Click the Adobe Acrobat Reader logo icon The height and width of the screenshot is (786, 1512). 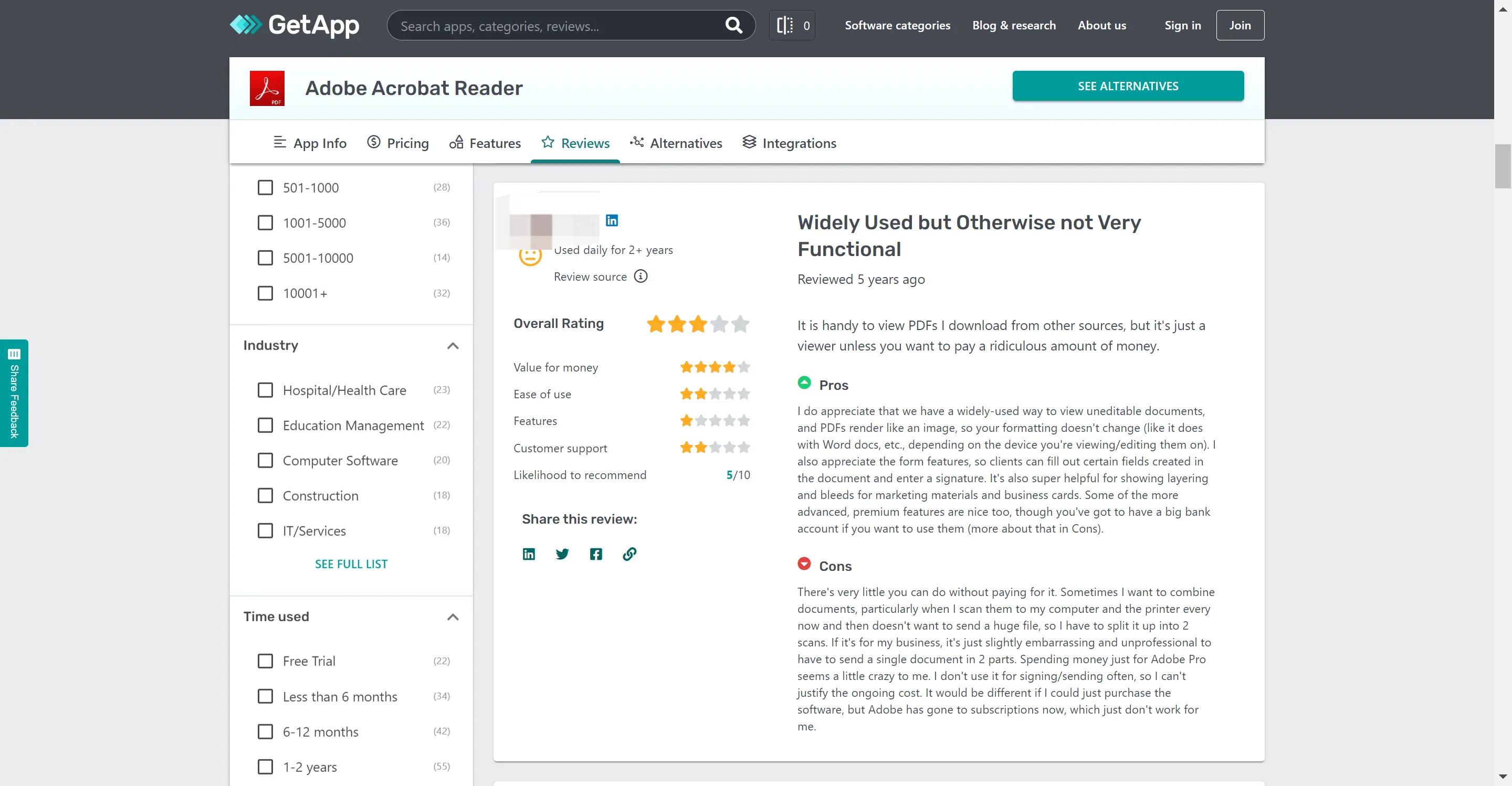tap(267, 88)
